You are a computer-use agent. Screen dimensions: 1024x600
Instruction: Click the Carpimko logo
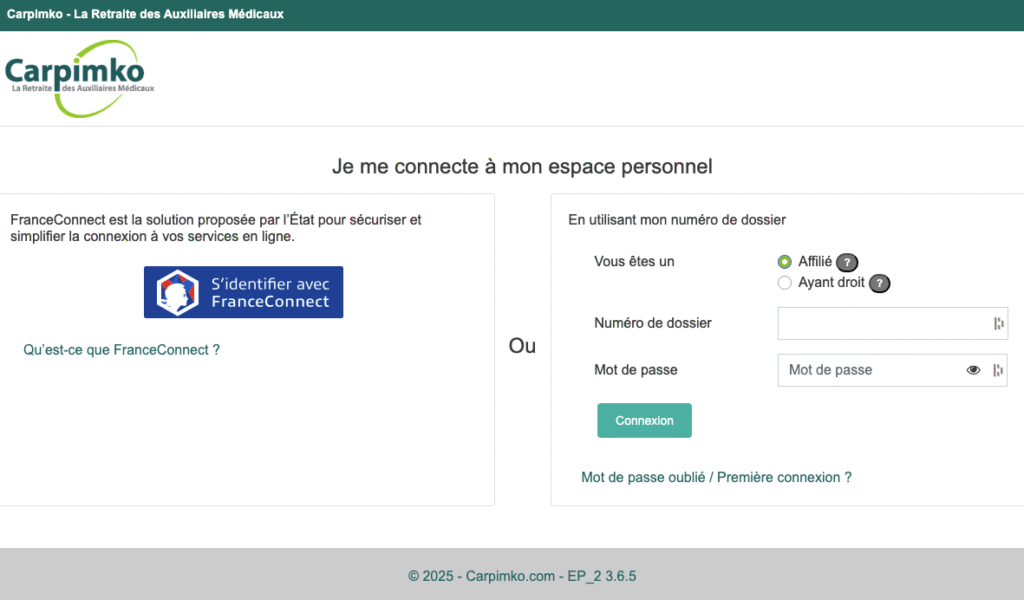pyautogui.click(x=80, y=78)
